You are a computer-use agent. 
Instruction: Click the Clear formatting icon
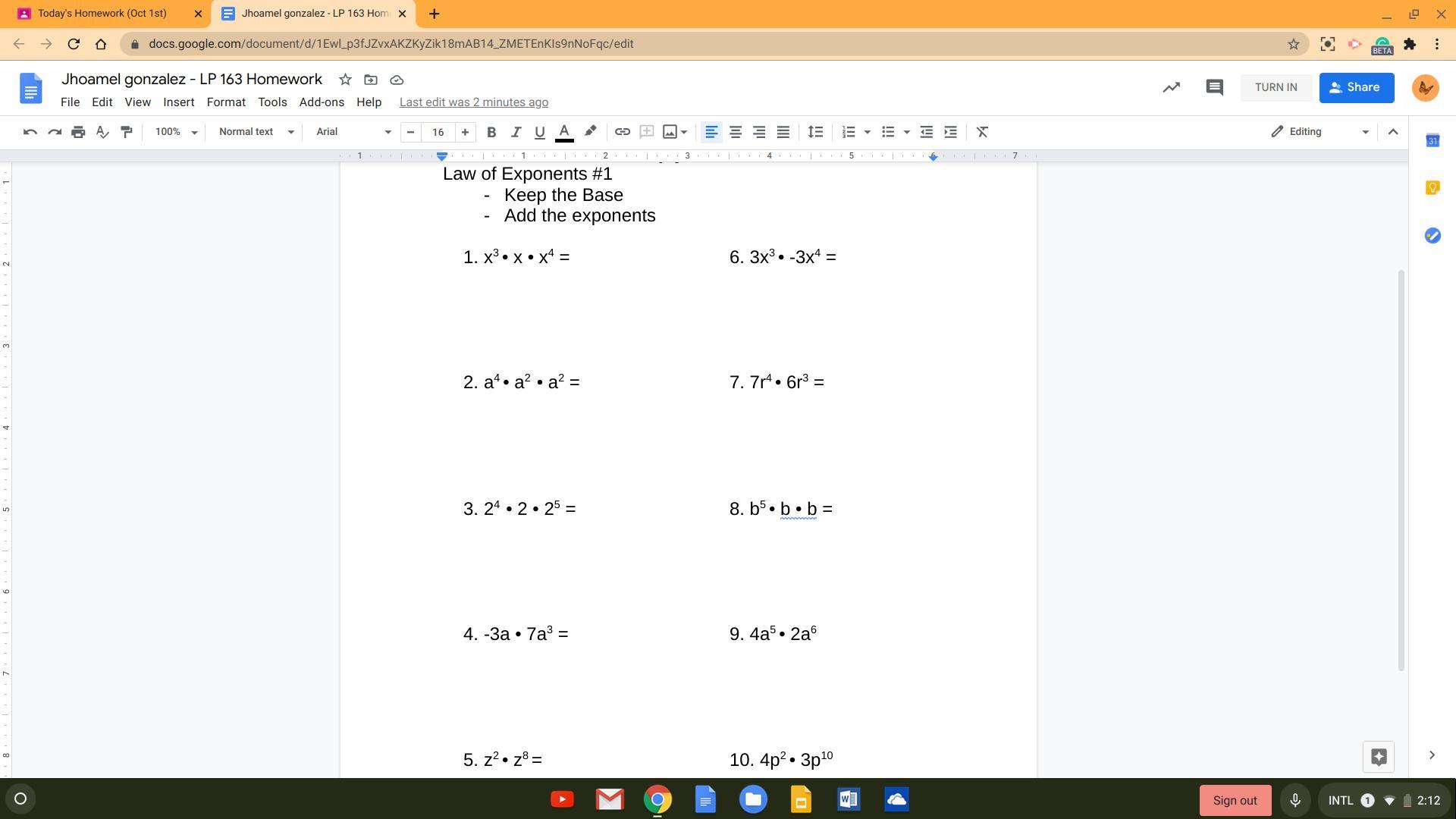point(982,132)
